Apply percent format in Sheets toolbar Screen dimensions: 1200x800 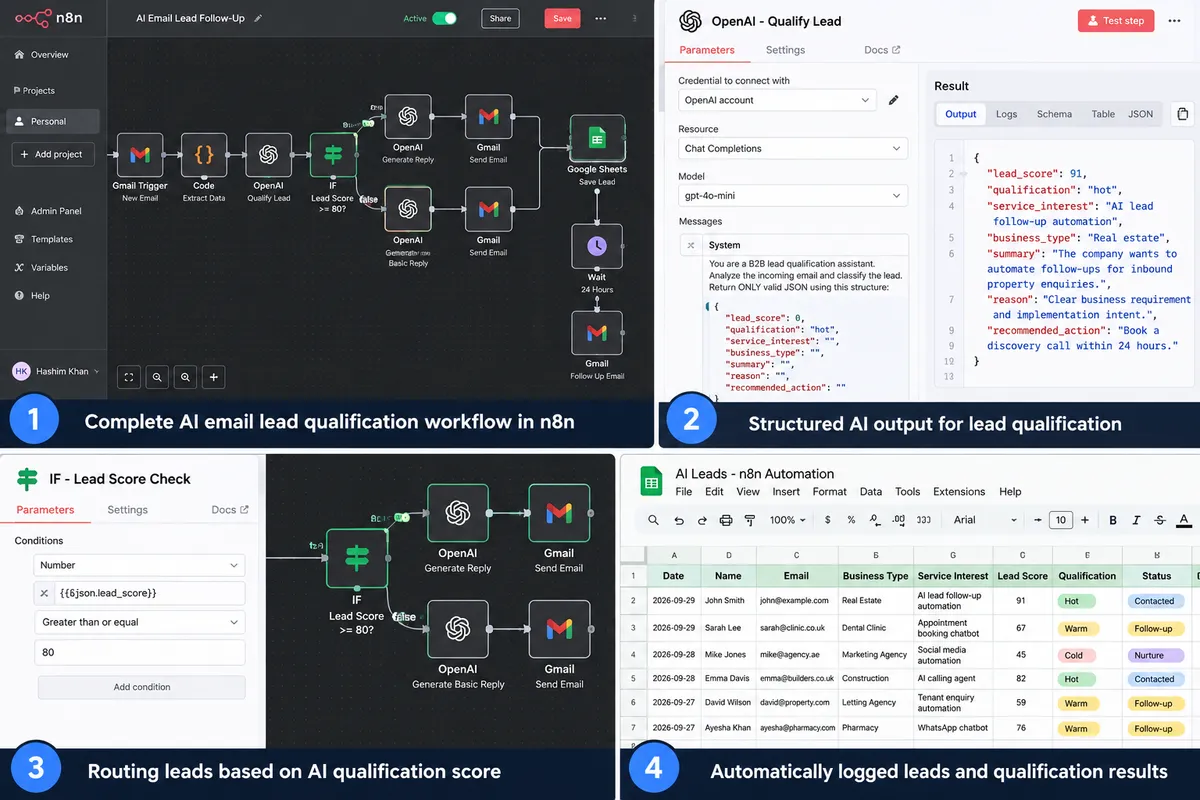pyautogui.click(x=851, y=520)
